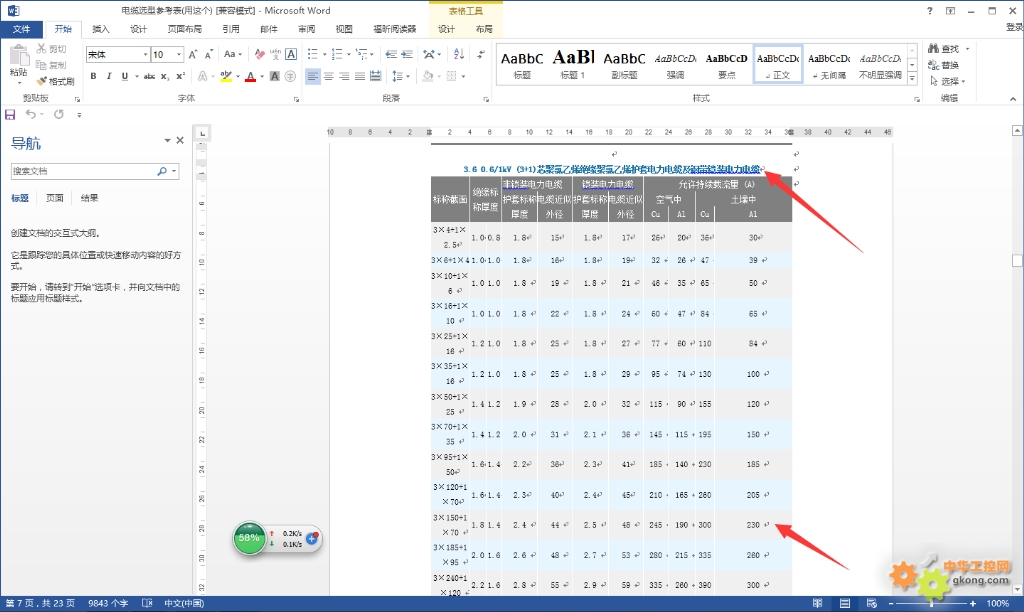This screenshot has width=1024, height=612.
Task: Toggle show paragraph marks
Action: [481, 54]
